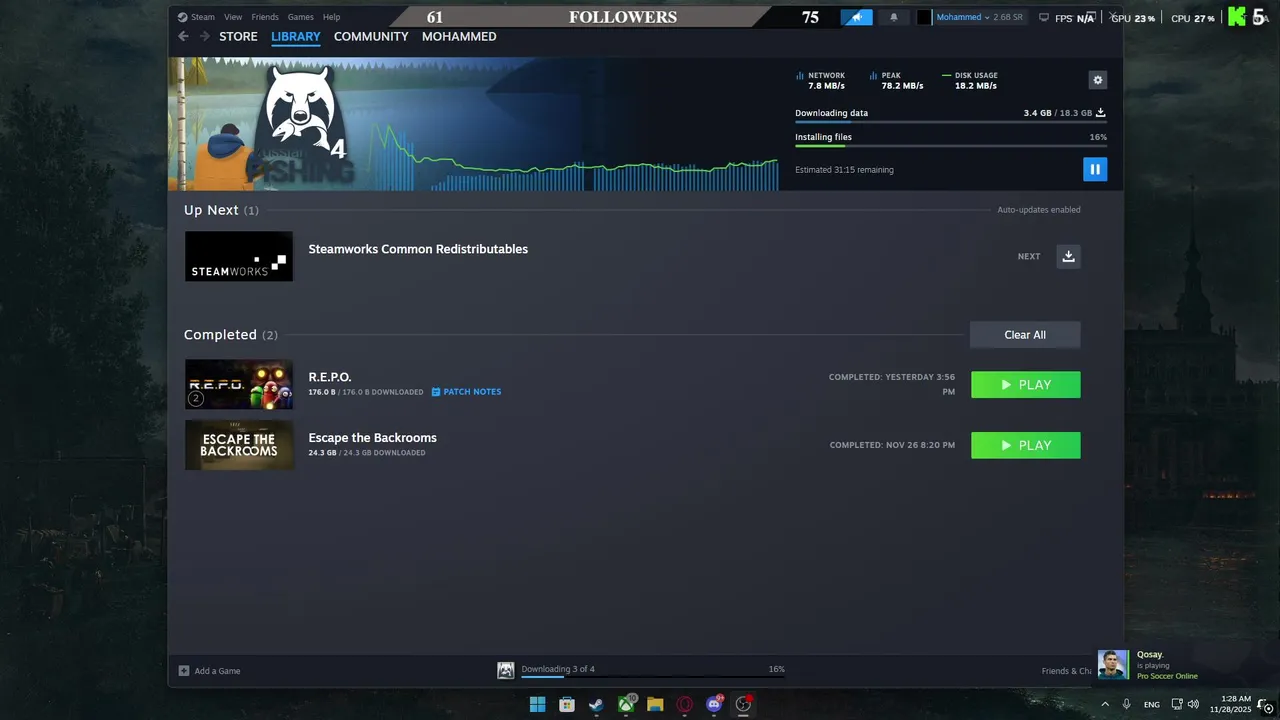Open Discord from the taskbar
The width and height of the screenshot is (1280, 720).
(714, 704)
